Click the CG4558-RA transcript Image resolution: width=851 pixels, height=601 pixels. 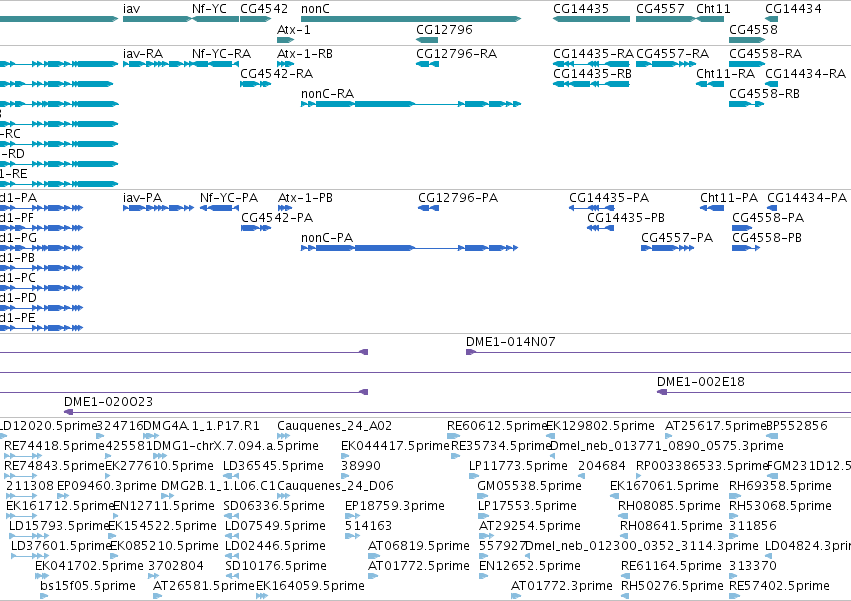pyautogui.click(x=747, y=64)
